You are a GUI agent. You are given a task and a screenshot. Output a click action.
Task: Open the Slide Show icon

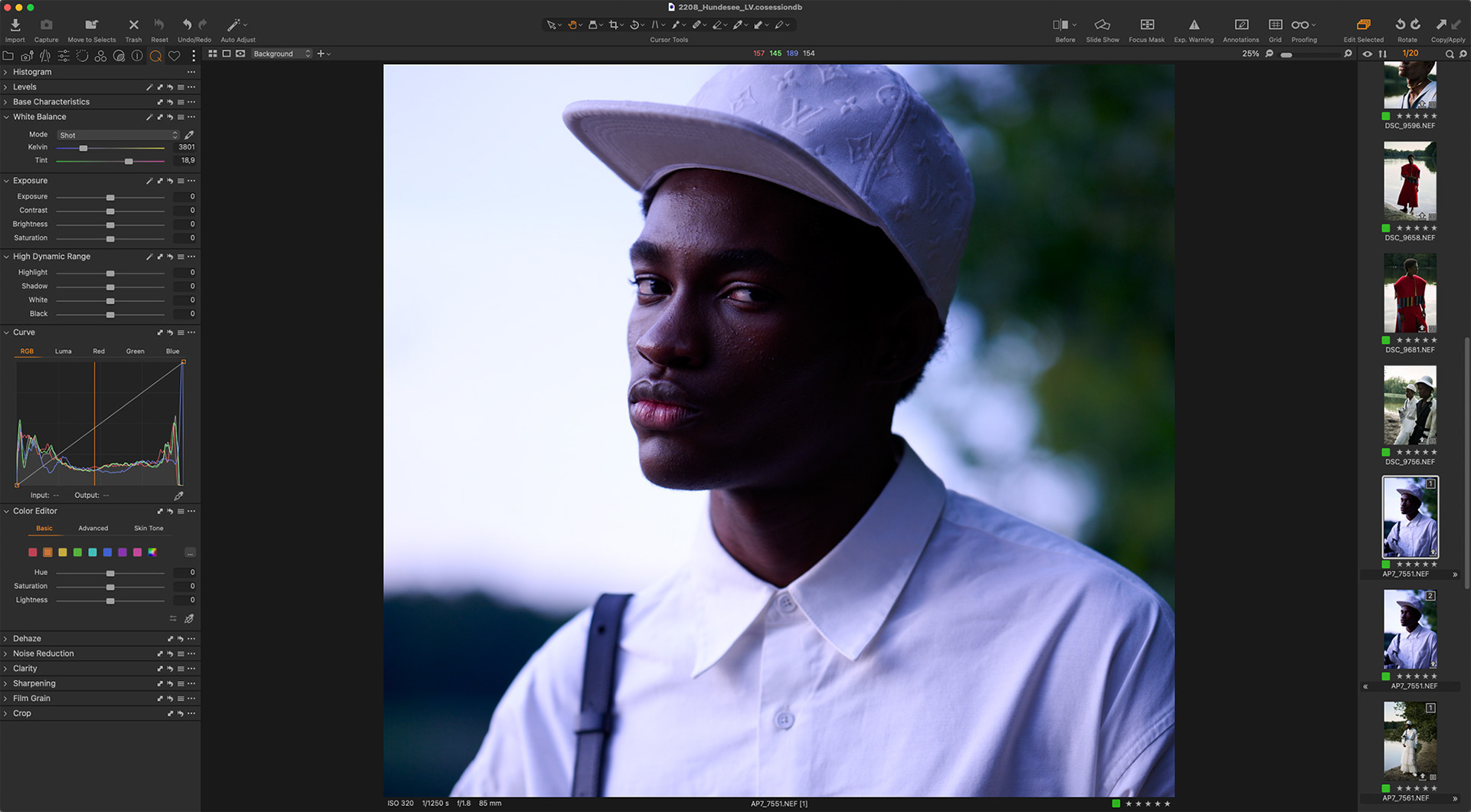[1102, 25]
